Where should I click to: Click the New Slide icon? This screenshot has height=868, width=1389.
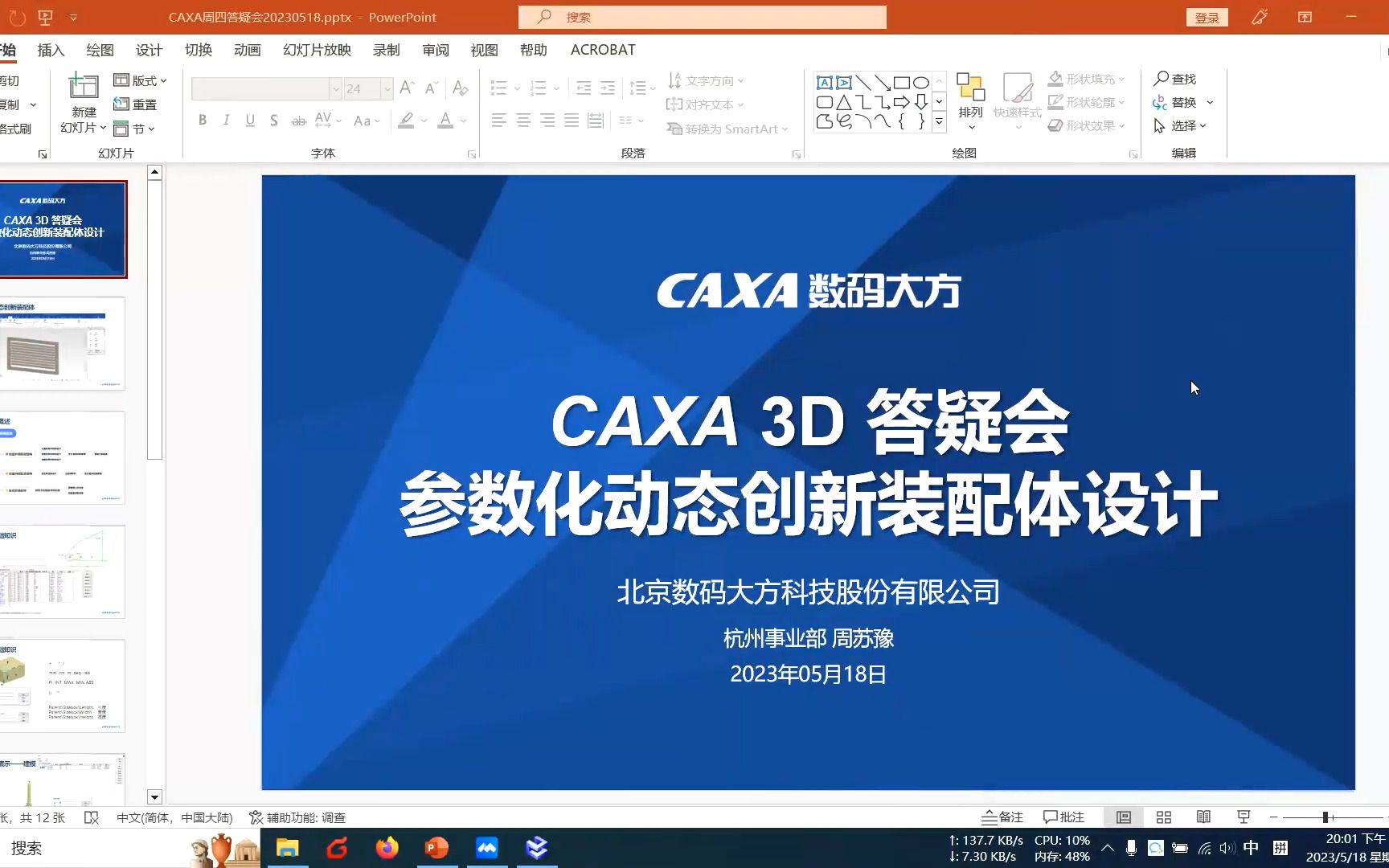click(84, 86)
